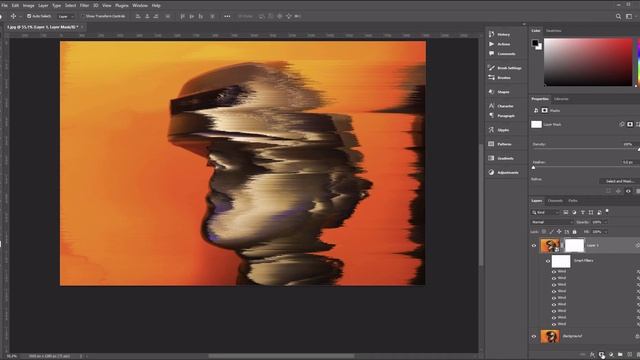
Task: Open the Comments panel
Action: pos(502,54)
